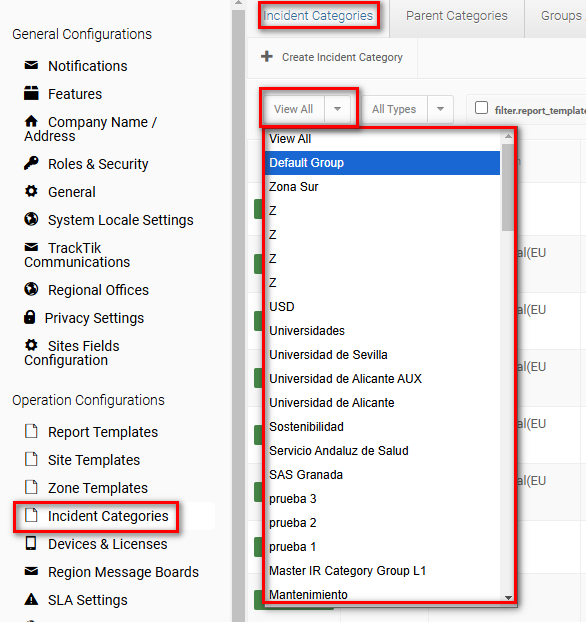This screenshot has height=622, width=586.
Task: Pick prueba 3 from the list
Action: pos(383,499)
